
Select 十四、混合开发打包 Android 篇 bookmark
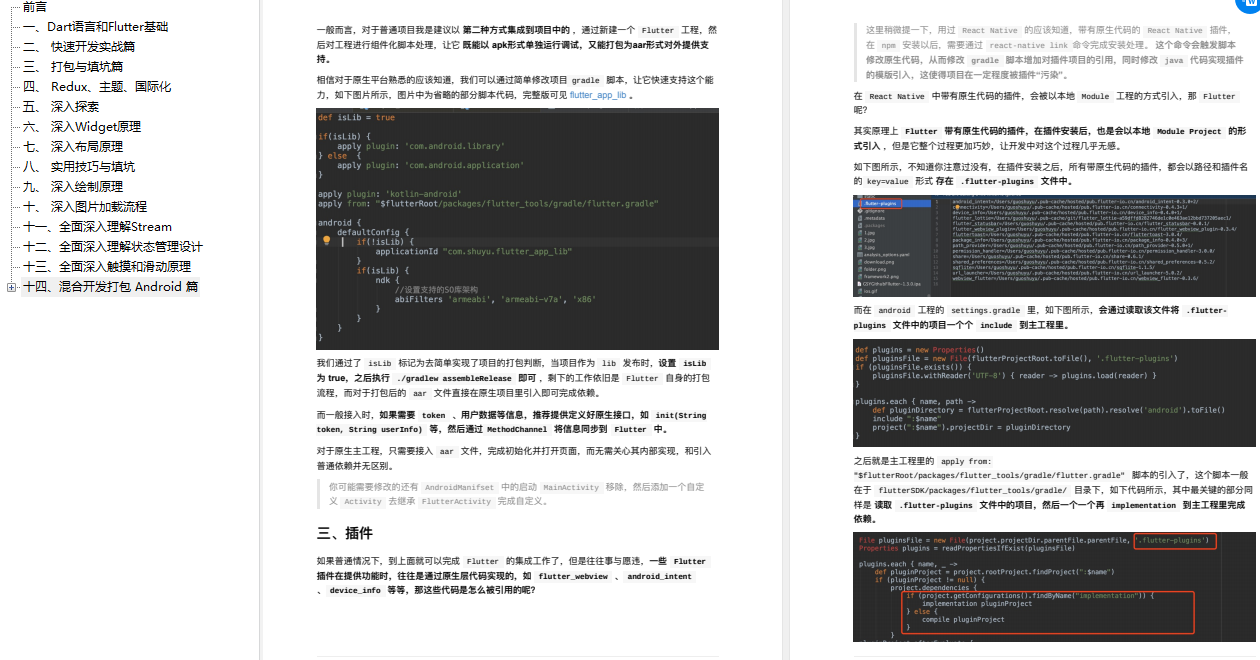click(x=110, y=287)
